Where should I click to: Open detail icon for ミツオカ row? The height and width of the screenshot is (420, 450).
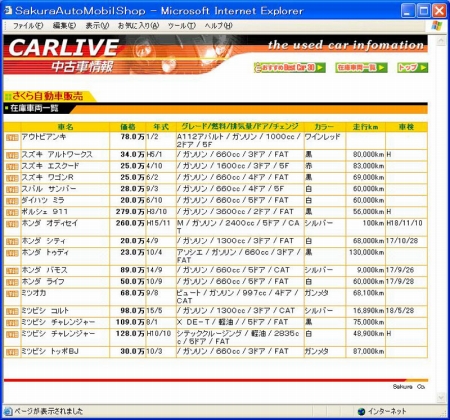click(x=12, y=294)
